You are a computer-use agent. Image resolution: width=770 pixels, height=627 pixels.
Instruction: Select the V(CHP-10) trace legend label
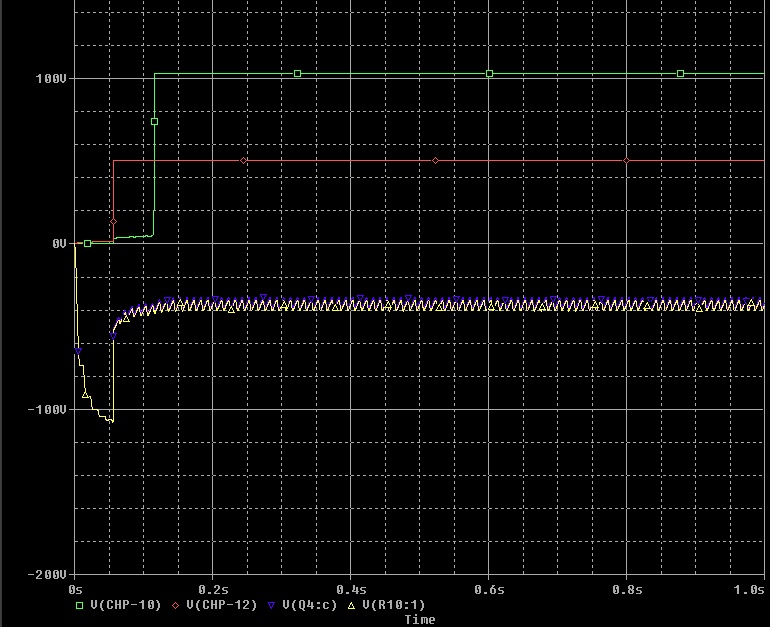click(126, 605)
